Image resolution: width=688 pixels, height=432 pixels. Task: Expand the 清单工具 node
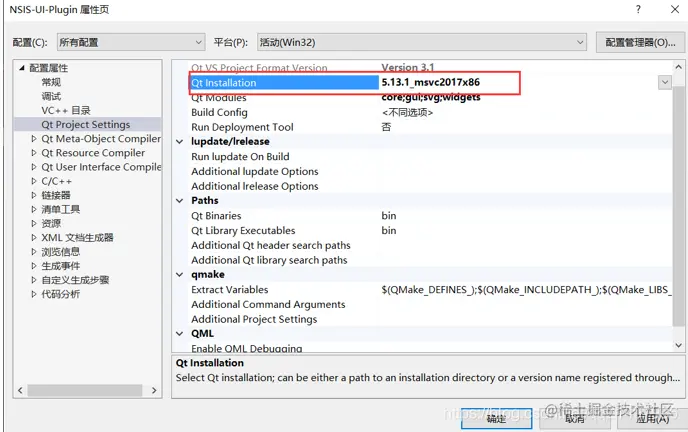click(x=34, y=209)
